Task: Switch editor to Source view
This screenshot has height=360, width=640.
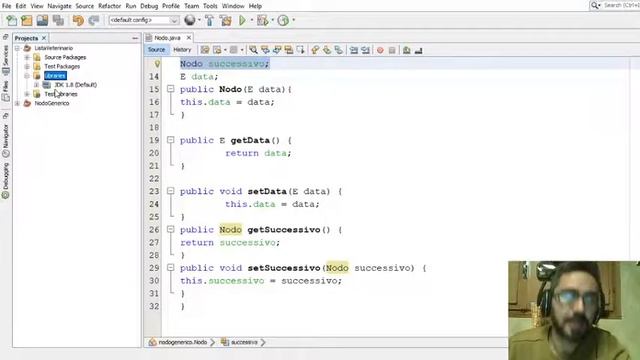Action: (x=156, y=49)
